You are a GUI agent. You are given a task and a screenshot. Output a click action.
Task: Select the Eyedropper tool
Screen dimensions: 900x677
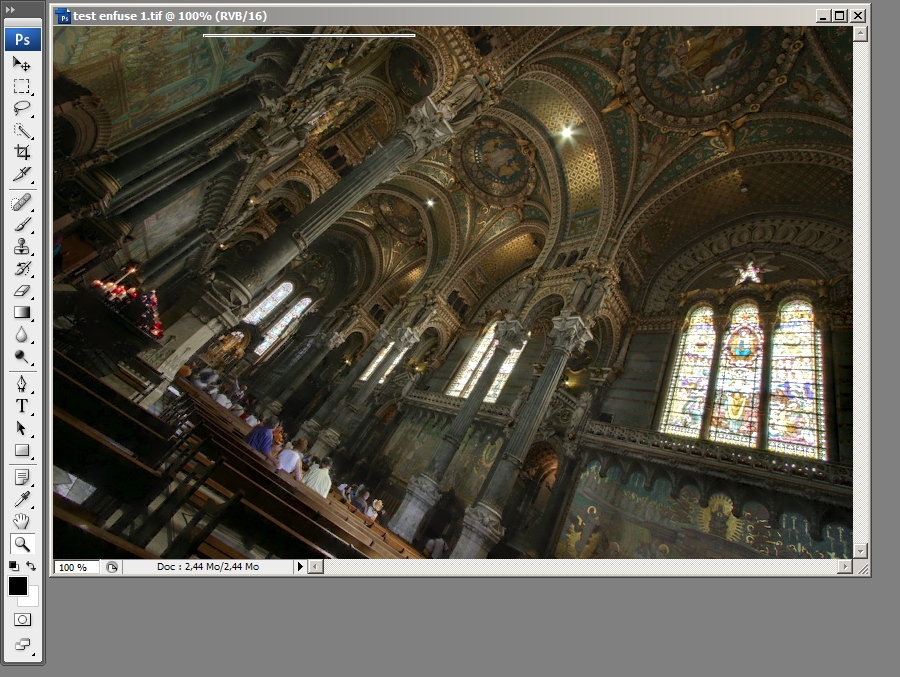(22, 499)
